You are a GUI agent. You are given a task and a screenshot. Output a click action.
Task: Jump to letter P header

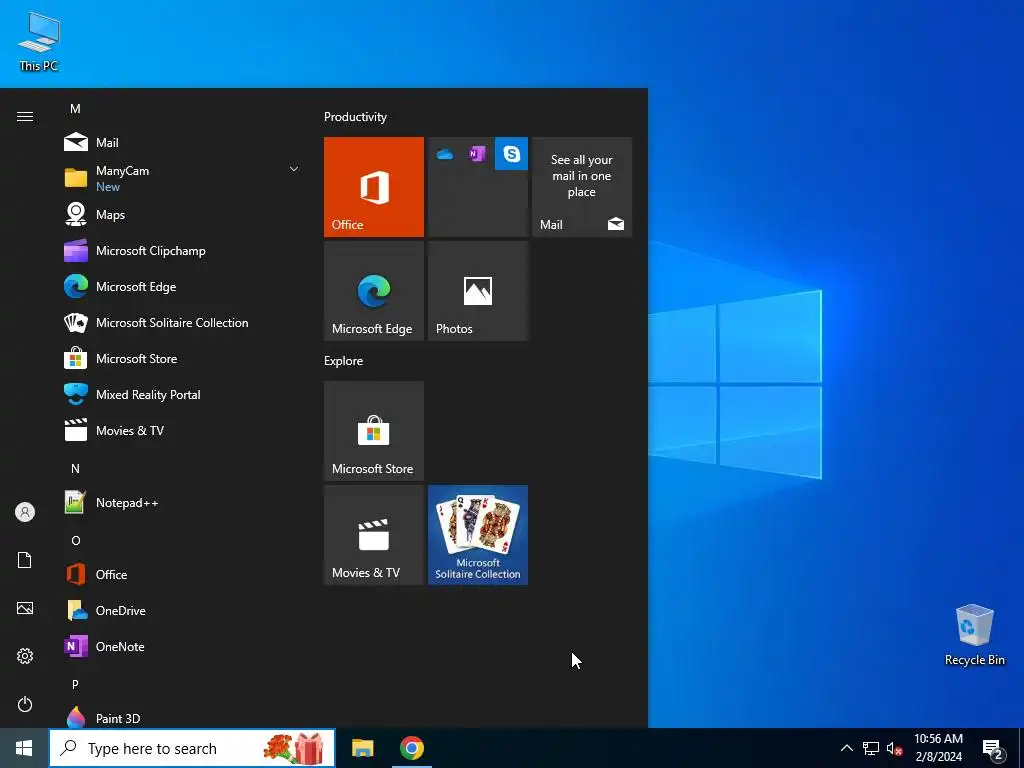click(x=75, y=684)
